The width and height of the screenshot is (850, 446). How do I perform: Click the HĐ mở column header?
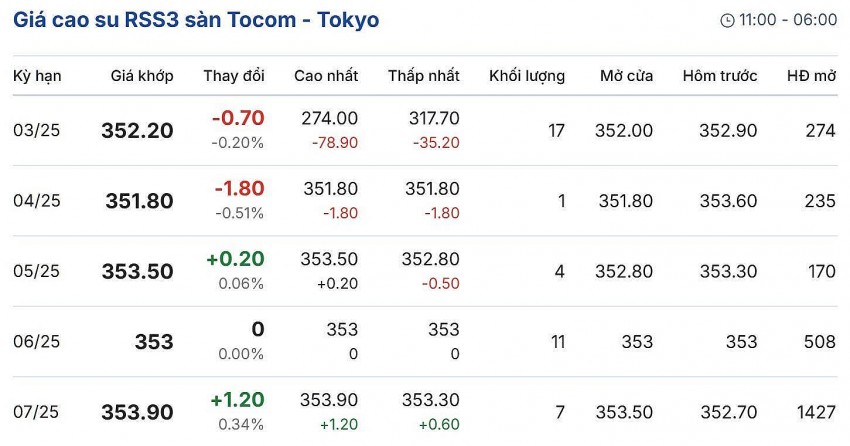click(811, 76)
